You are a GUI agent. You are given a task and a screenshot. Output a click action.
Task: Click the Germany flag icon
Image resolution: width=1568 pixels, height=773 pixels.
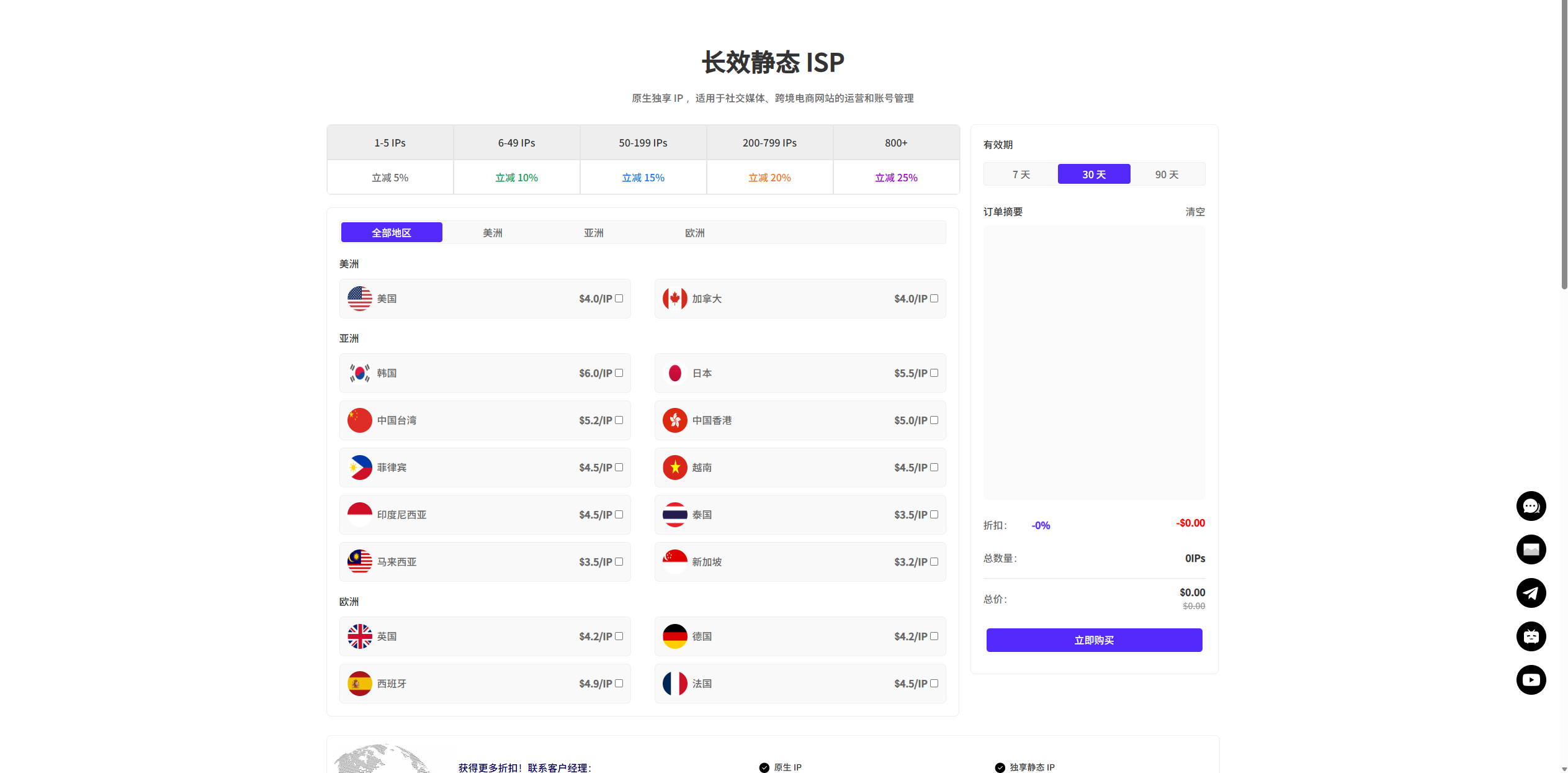674,636
